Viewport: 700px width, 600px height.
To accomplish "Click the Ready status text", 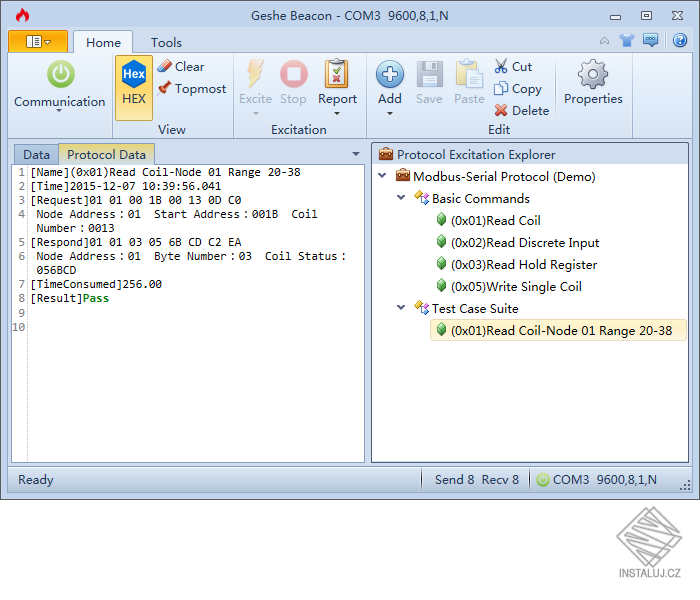I will coord(36,480).
